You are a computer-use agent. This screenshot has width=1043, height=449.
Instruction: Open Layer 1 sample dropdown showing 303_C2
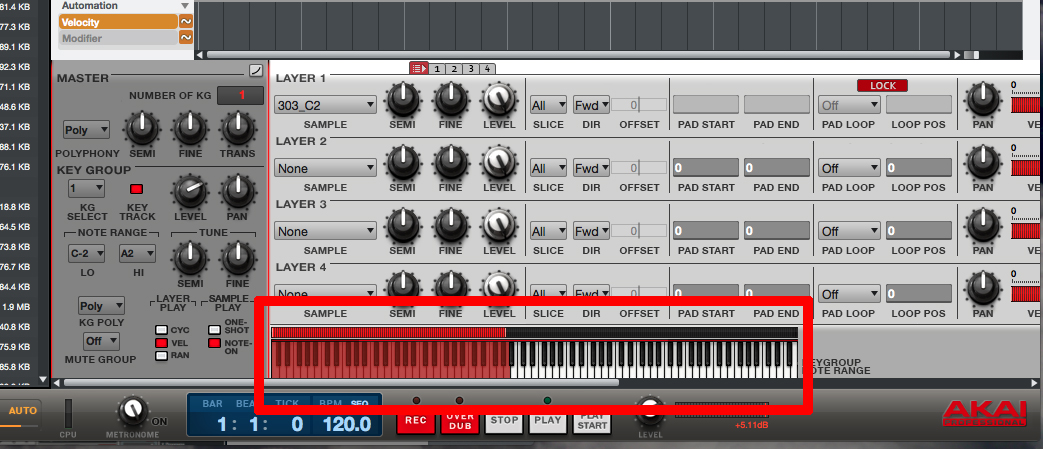click(326, 104)
